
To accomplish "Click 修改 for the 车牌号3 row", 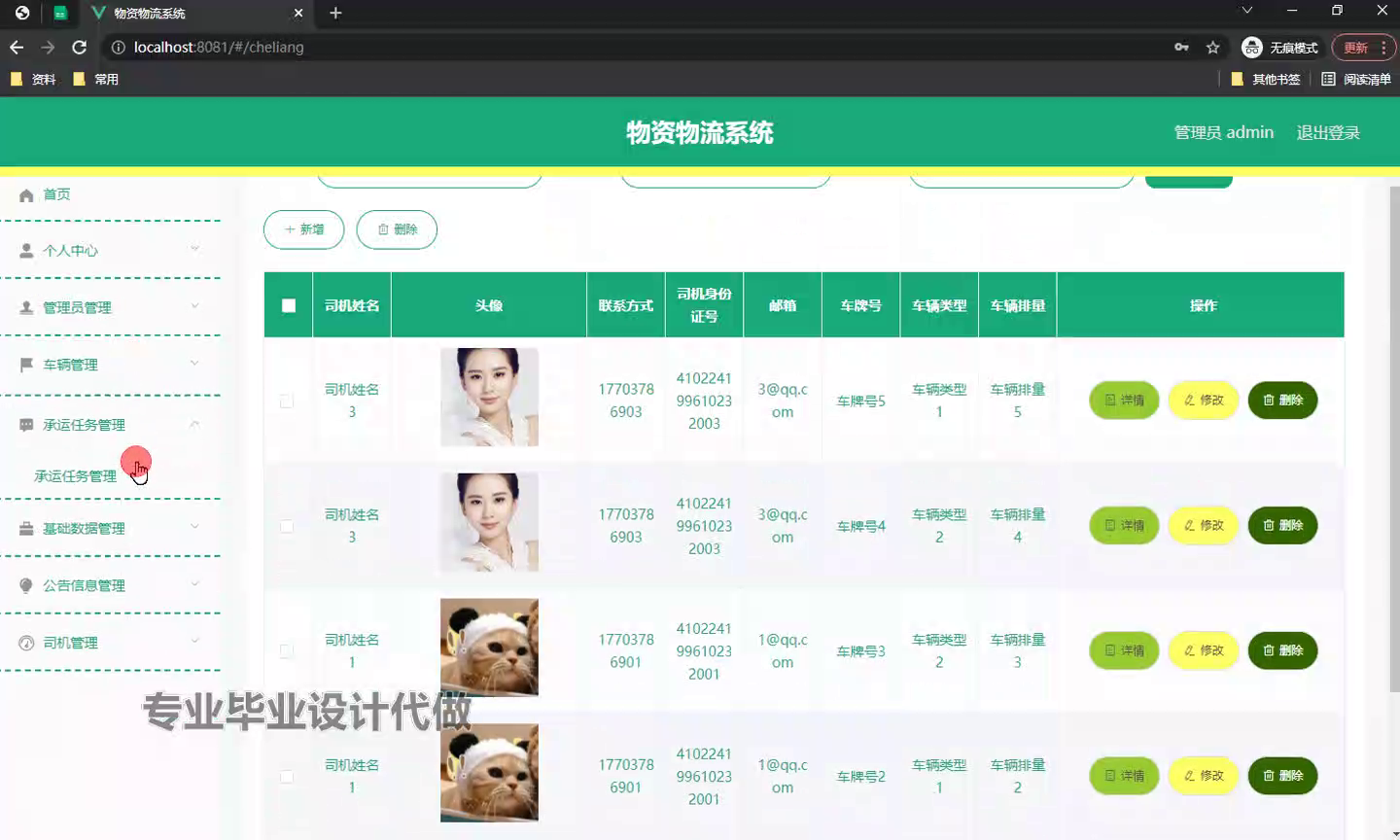I will tap(1204, 650).
